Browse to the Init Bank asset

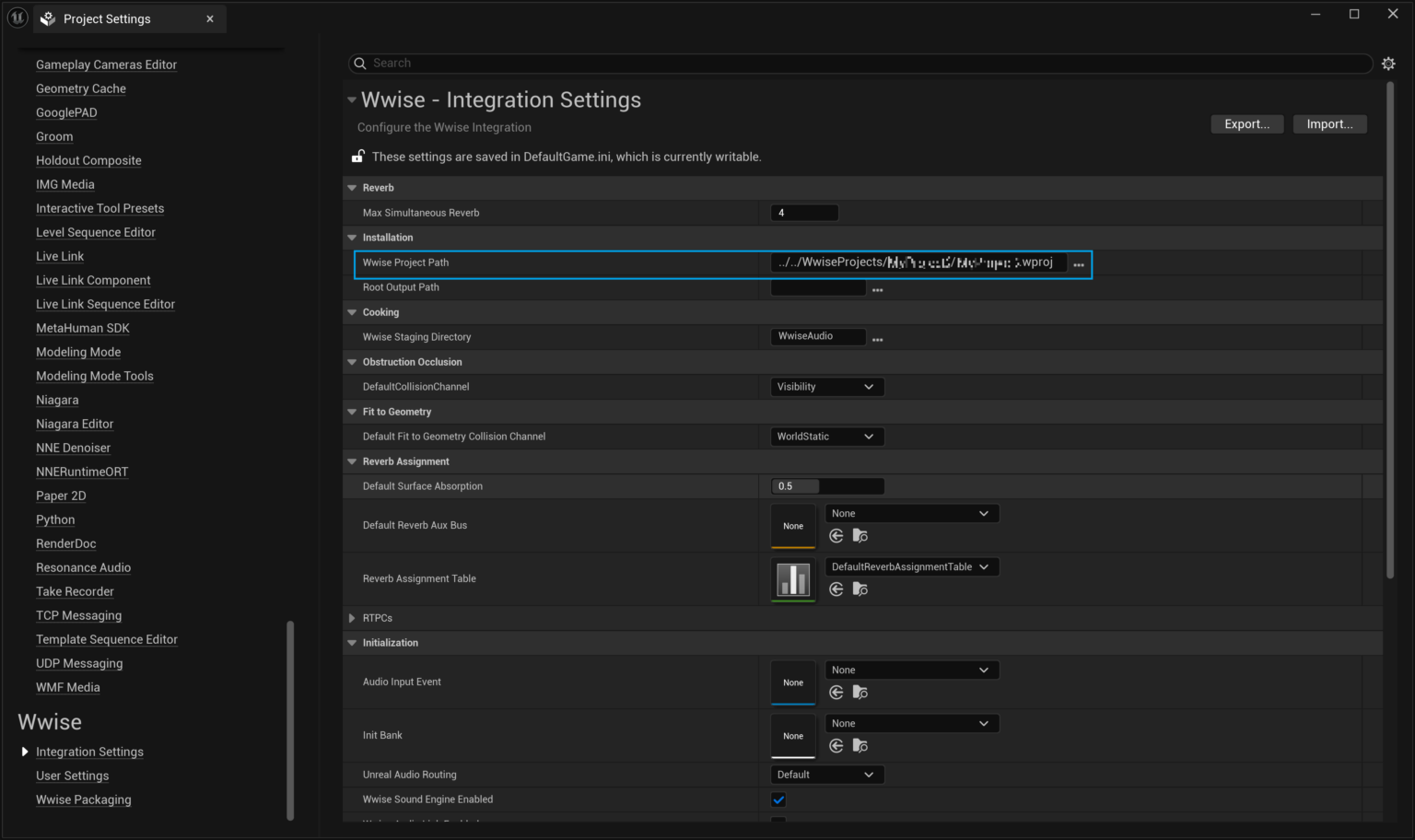point(860,745)
